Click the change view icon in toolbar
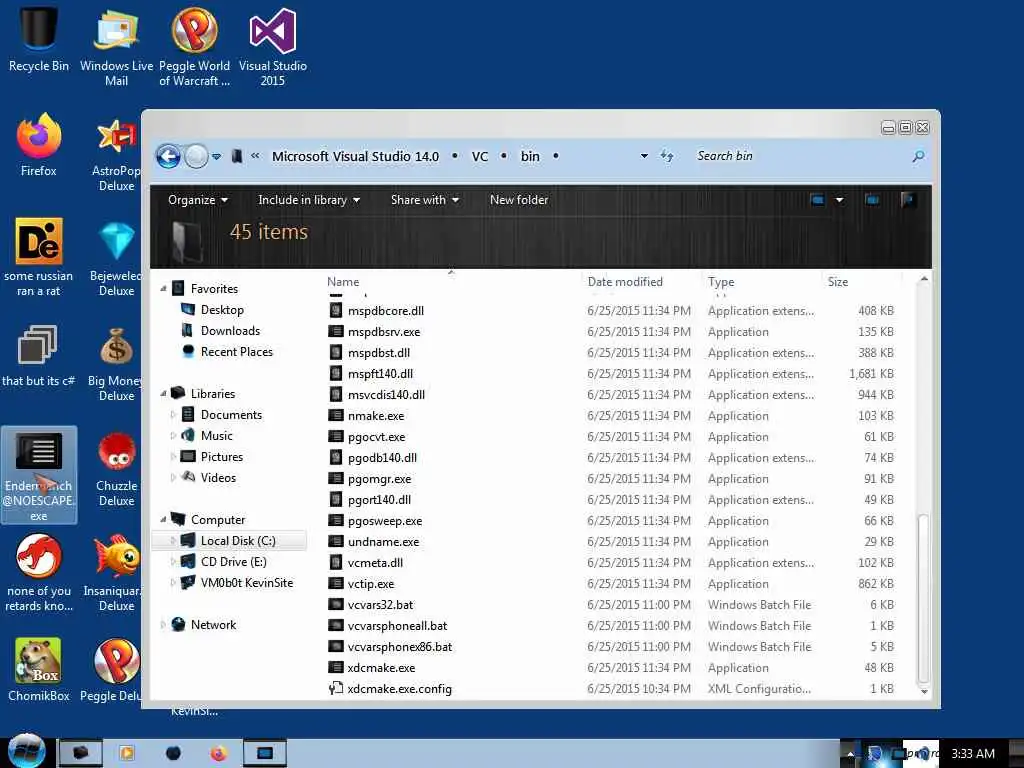This screenshot has width=1024, height=768. point(817,200)
